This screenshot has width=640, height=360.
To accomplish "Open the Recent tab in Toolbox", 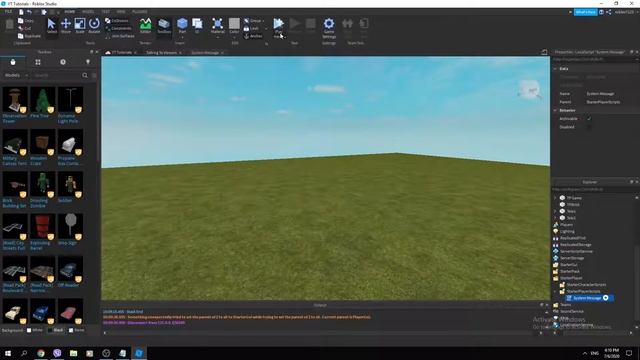I will 63,62.
